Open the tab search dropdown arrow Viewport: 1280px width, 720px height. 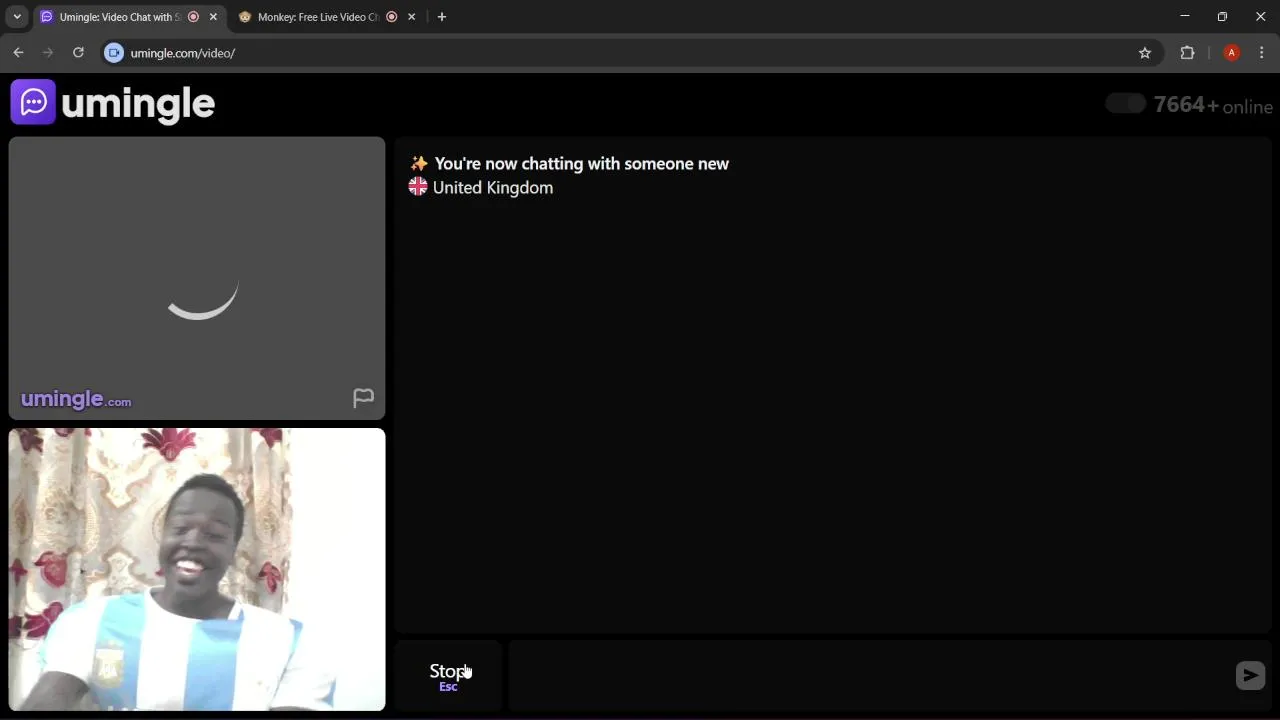(x=17, y=17)
